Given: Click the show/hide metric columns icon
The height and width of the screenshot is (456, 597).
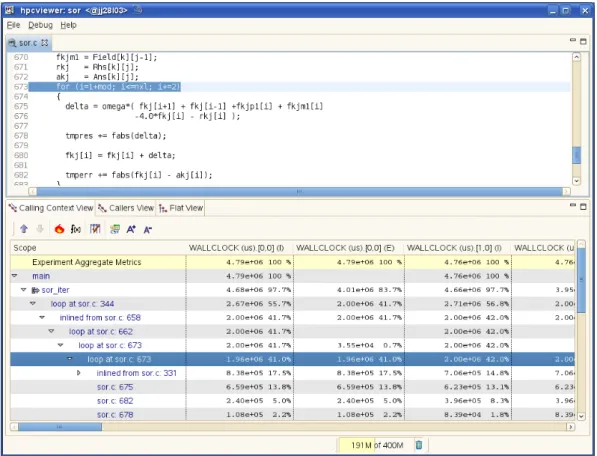Looking at the screenshot, I should click(95, 229).
